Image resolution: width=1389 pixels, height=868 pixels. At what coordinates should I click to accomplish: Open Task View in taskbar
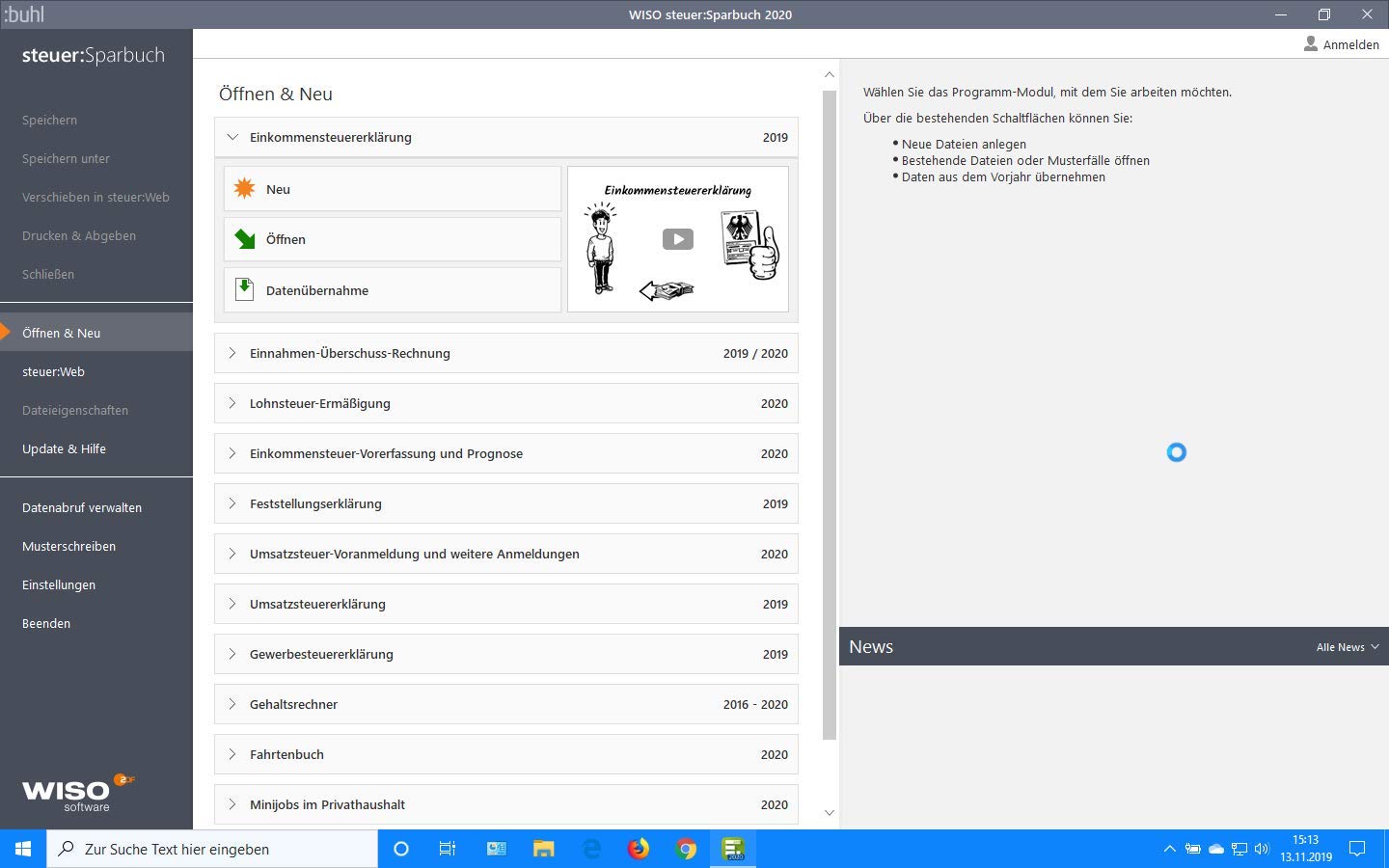(448, 849)
